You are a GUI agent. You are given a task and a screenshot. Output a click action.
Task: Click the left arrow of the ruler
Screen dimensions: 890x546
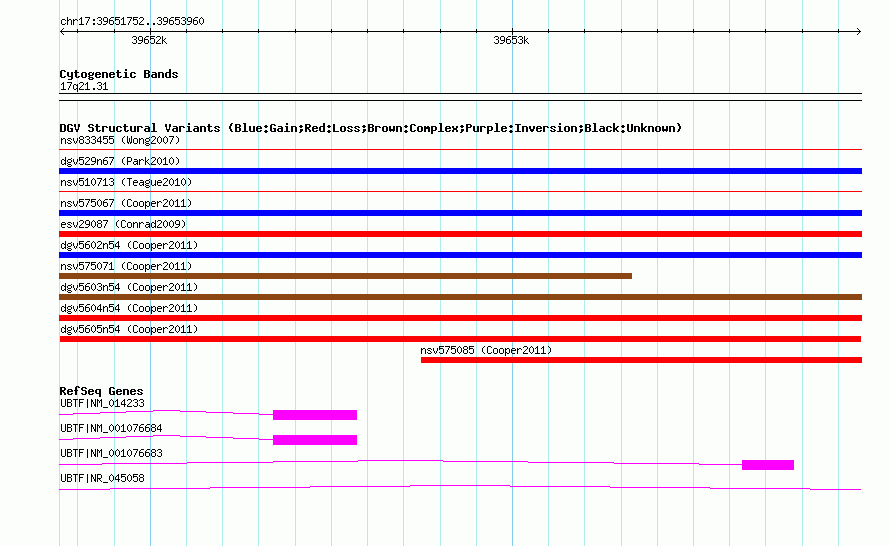click(62, 32)
